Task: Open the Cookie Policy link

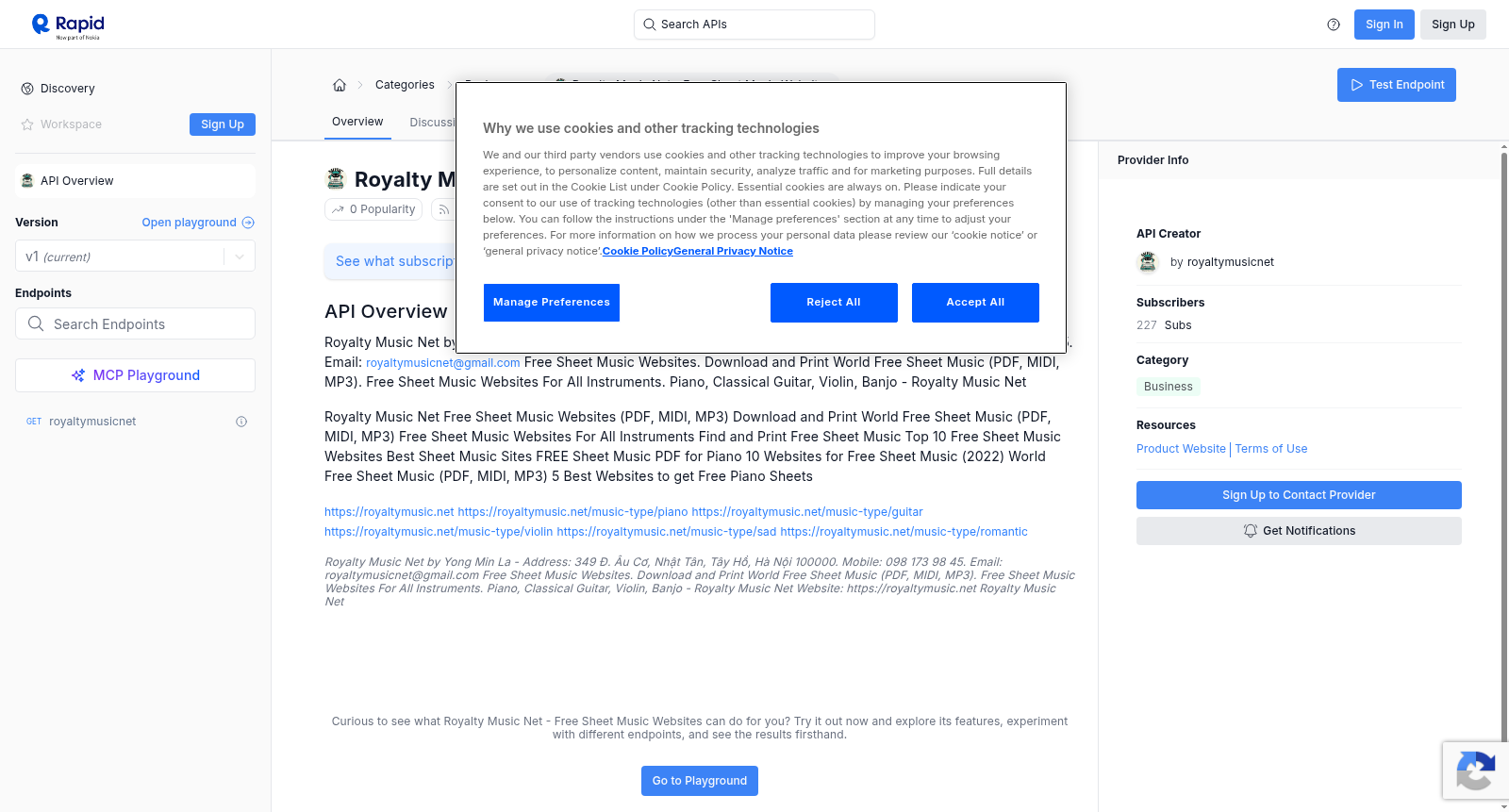Action: click(x=638, y=251)
